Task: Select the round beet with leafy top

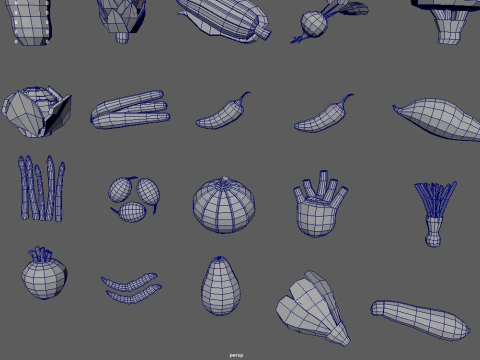Action: coord(44,273)
